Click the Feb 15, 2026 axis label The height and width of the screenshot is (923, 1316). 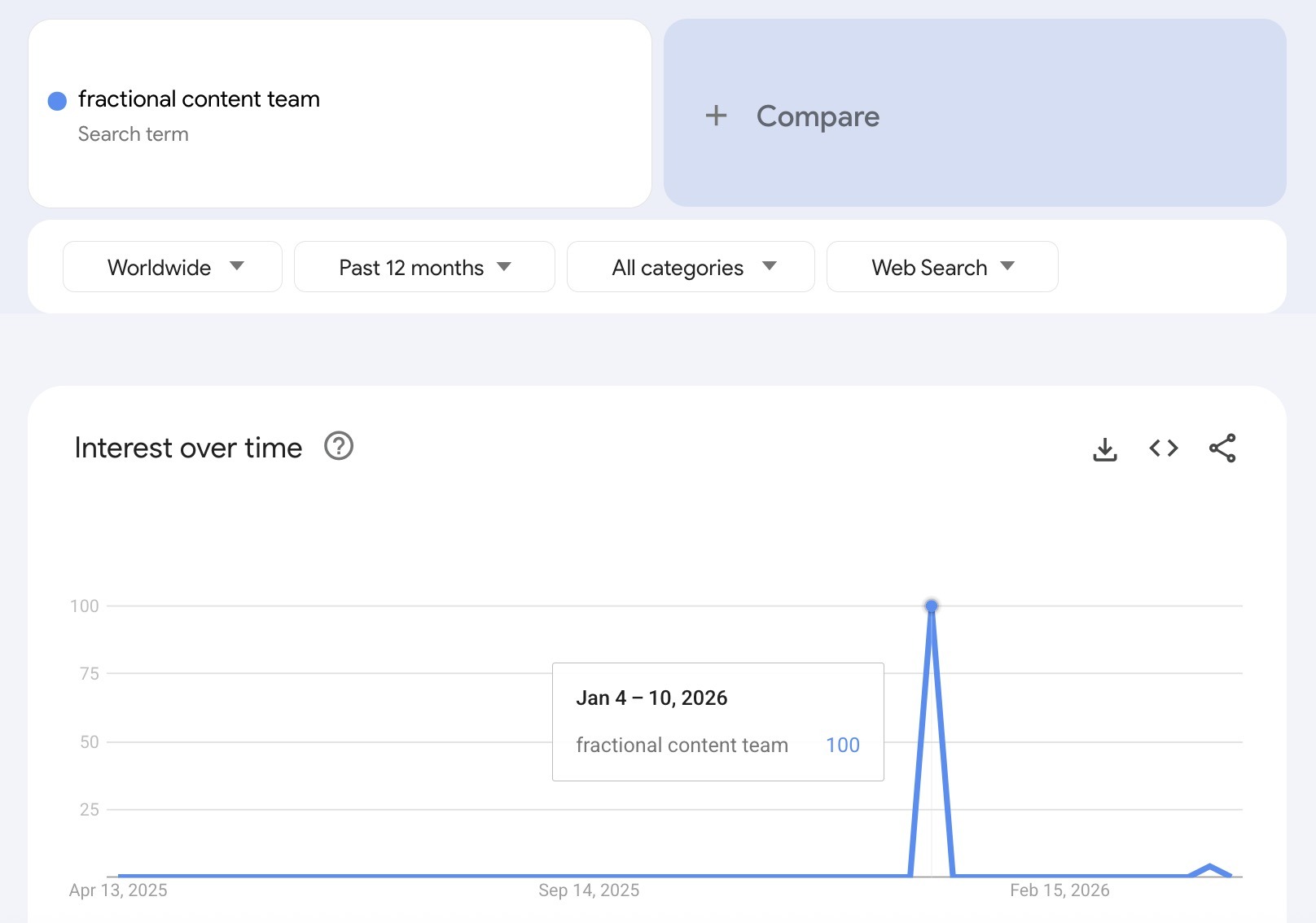tap(1060, 890)
